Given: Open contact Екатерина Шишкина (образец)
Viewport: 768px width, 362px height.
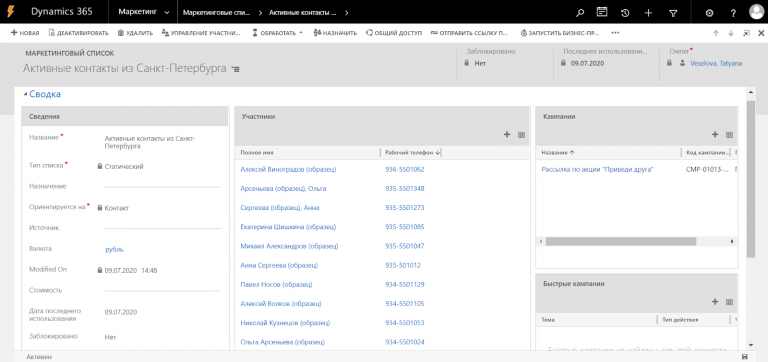Looking at the screenshot, I should coord(288,227).
